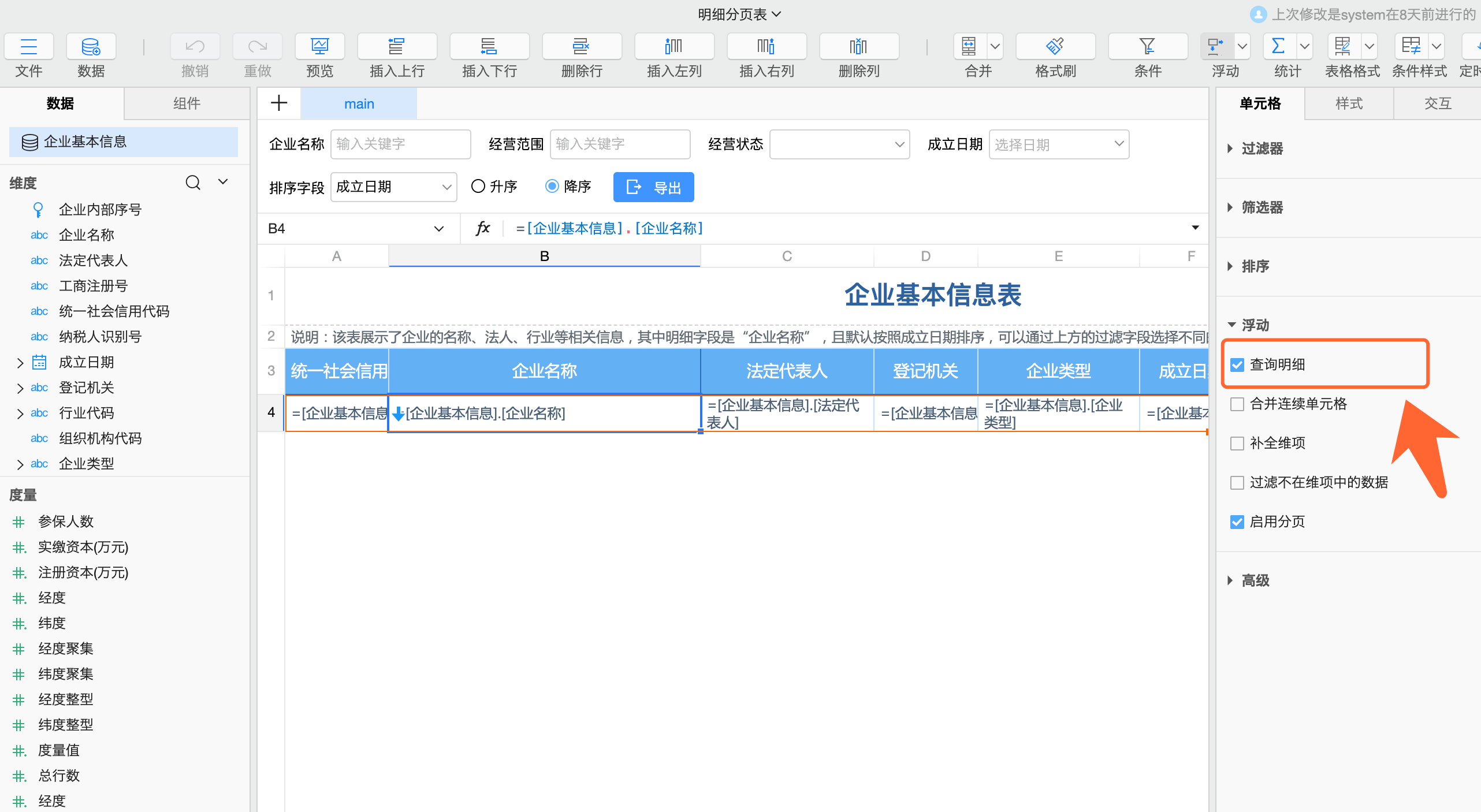Image resolution: width=1481 pixels, height=812 pixels.
Task: Expand the 登记机关 dimension node
Action: click(20, 388)
